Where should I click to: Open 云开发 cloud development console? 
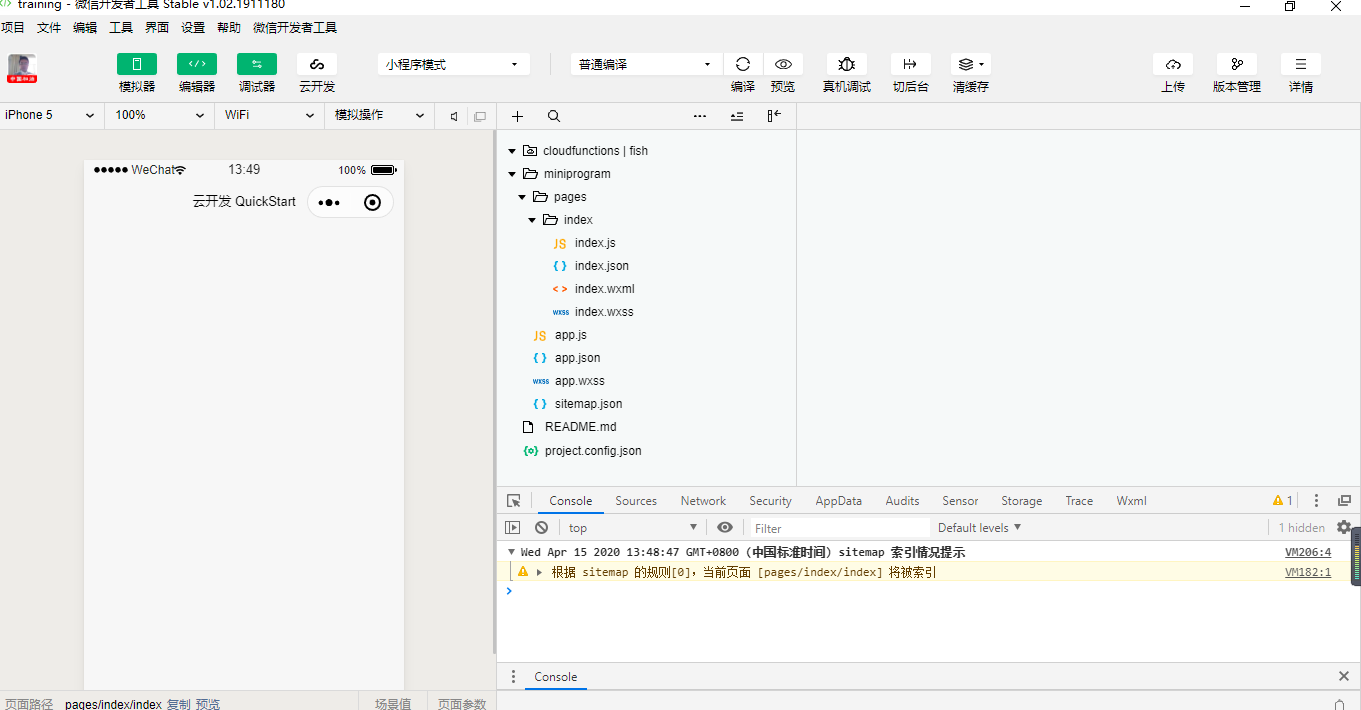point(317,64)
